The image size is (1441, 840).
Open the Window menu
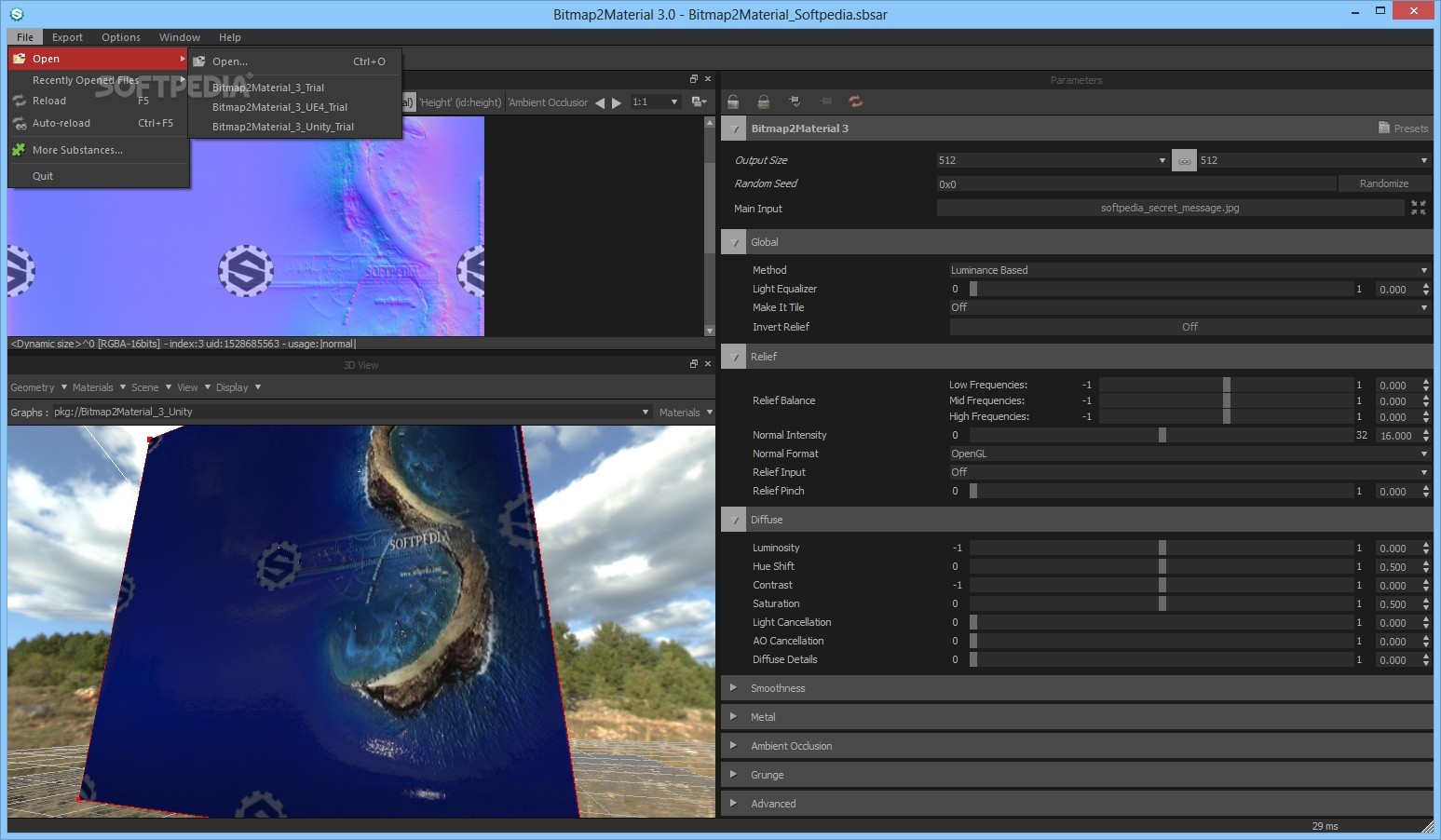[x=180, y=37]
